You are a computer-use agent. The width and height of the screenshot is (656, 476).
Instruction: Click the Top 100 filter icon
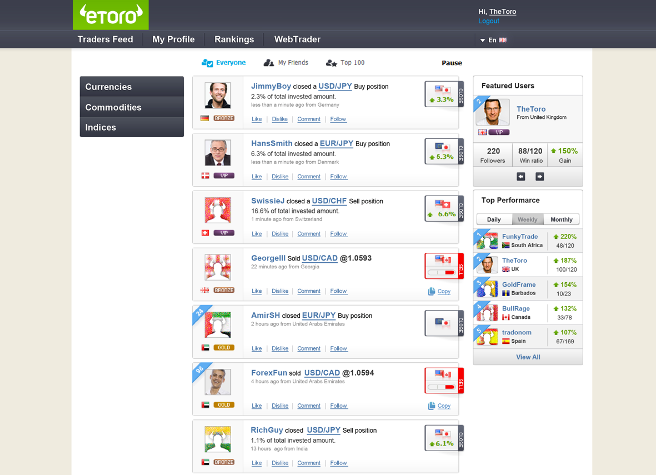pyautogui.click(x=331, y=63)
